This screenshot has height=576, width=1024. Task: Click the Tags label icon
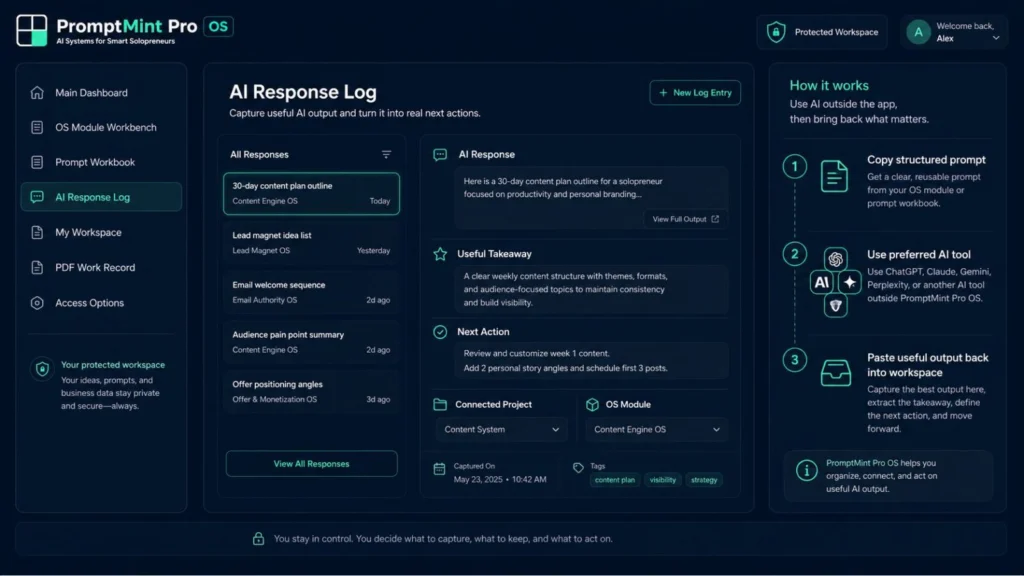(x=578, y=468)
